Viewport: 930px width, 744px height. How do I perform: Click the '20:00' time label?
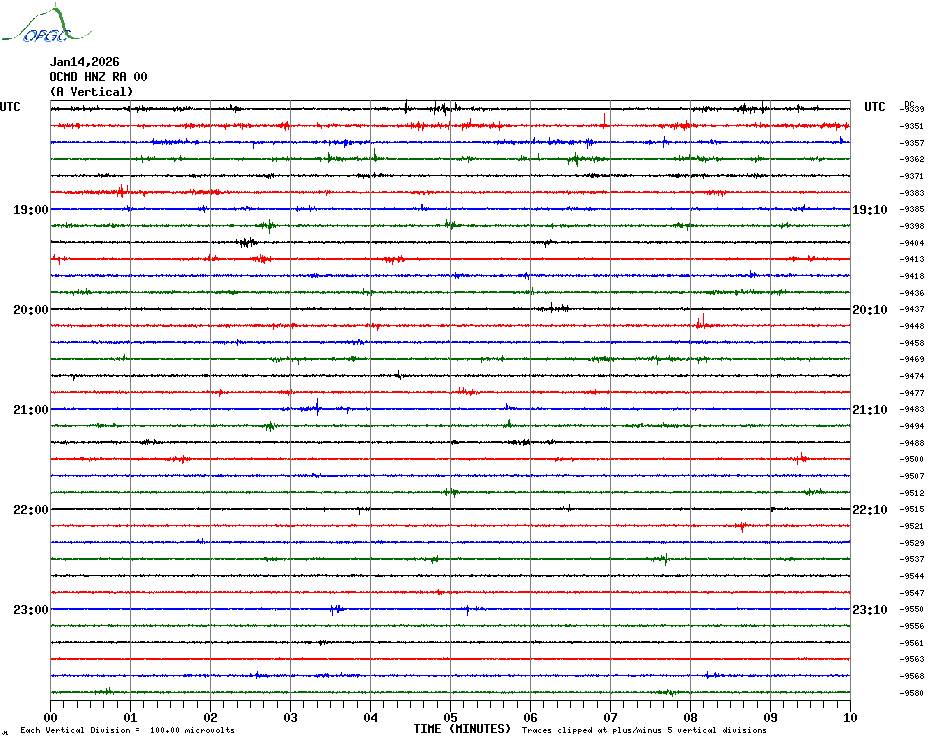(x=31, y=310)
